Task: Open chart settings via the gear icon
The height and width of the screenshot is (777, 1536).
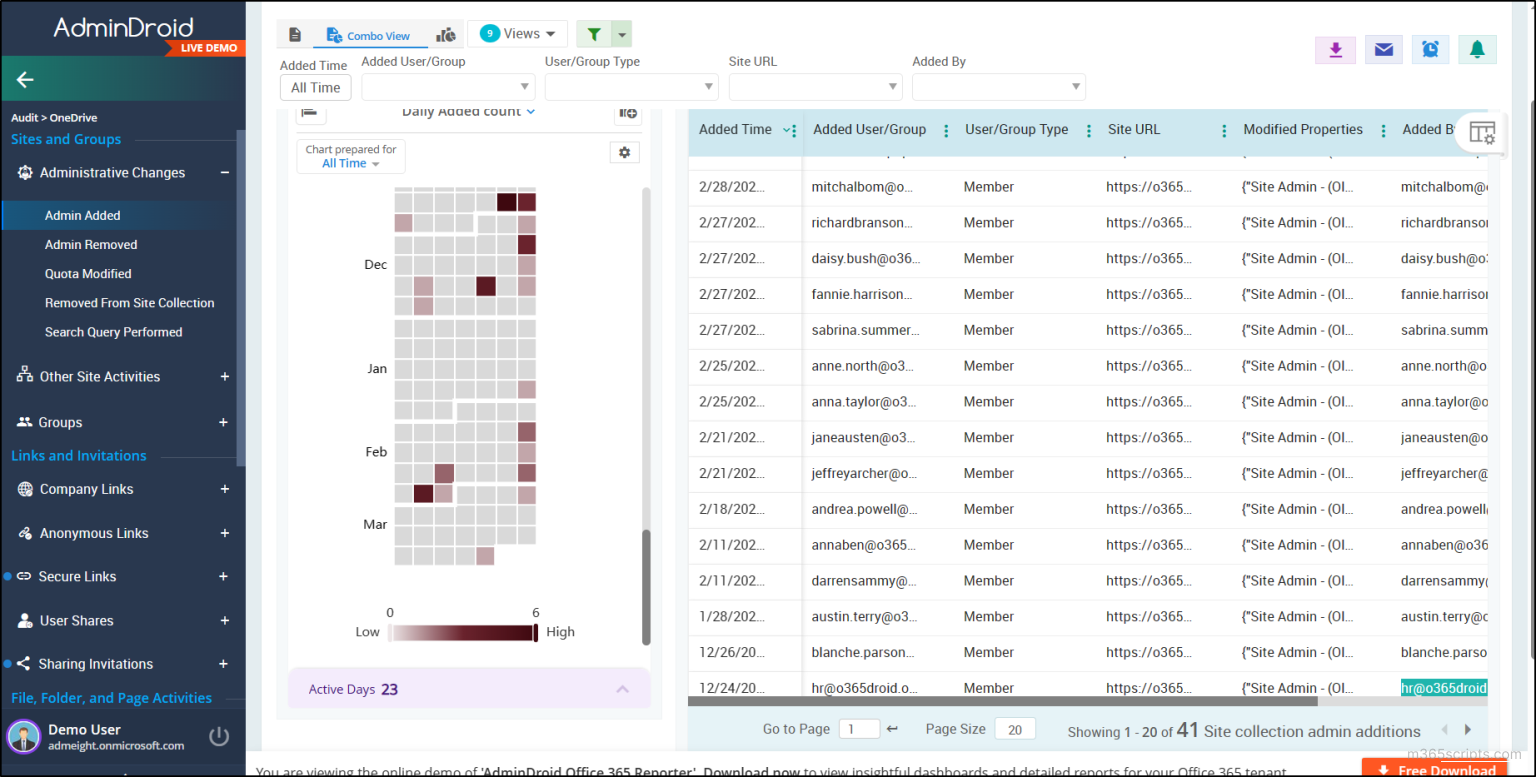Action: point(624,152)
